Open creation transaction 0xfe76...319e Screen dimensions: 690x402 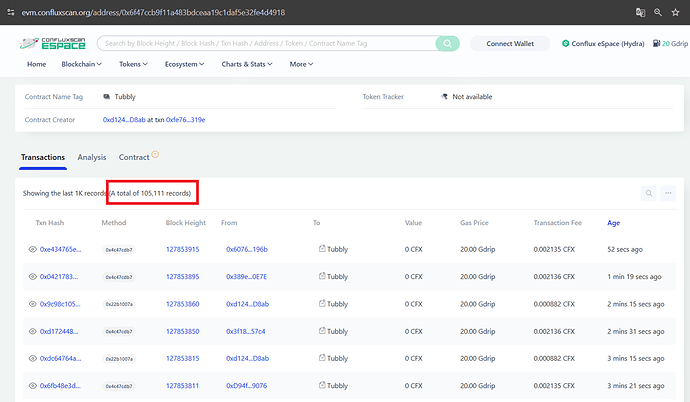point(185,120)
